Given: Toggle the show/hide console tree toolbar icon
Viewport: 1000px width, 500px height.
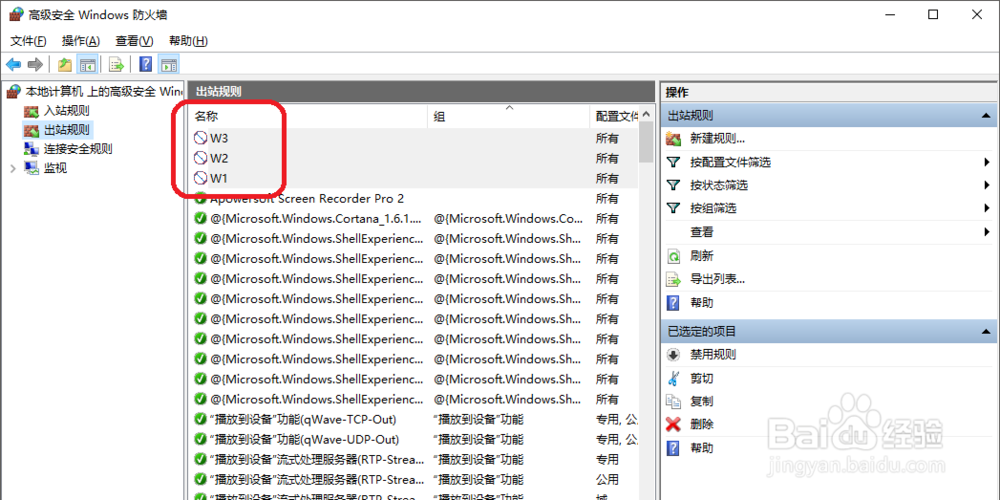Looking at the screenshot, I should 87,64.
